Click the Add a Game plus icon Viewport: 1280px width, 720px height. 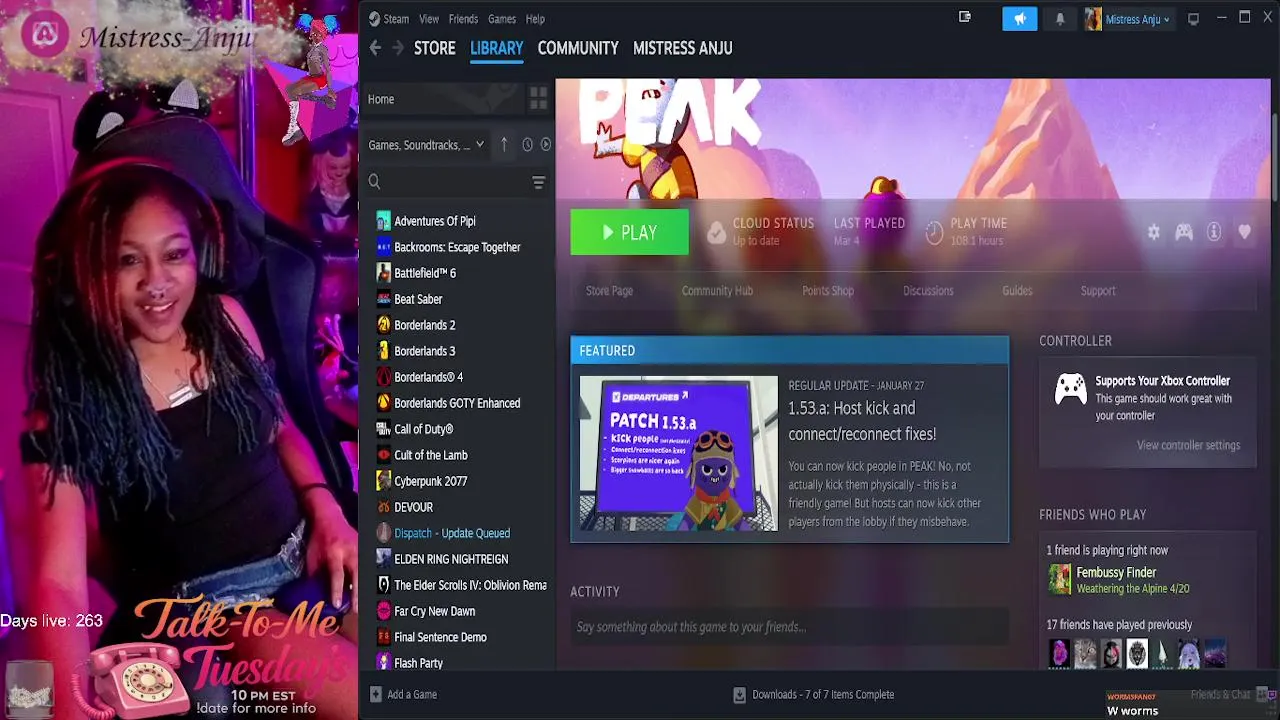pyautogui.click(x=375, y=694)
